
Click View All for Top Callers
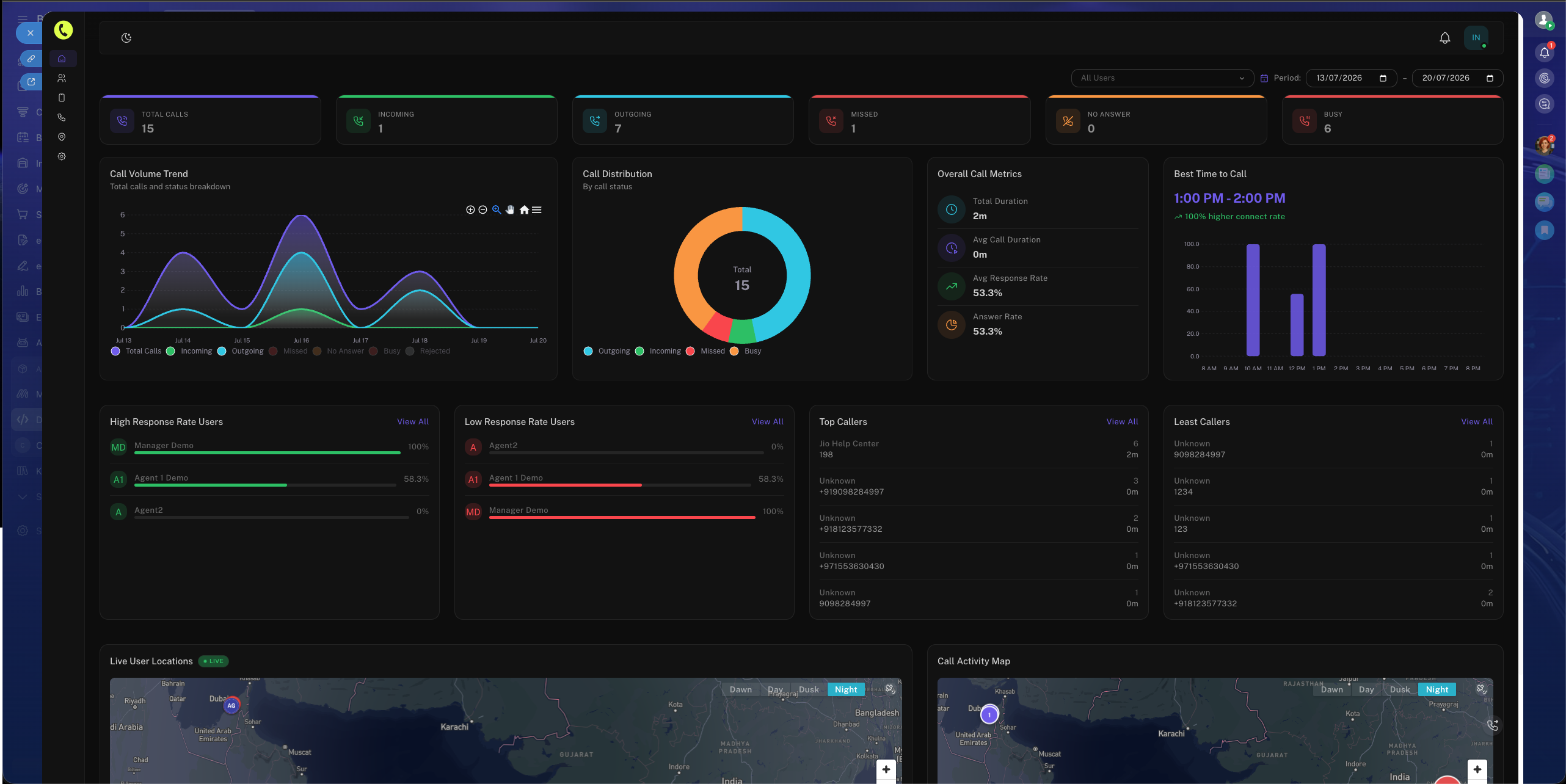click(1122, 422)
